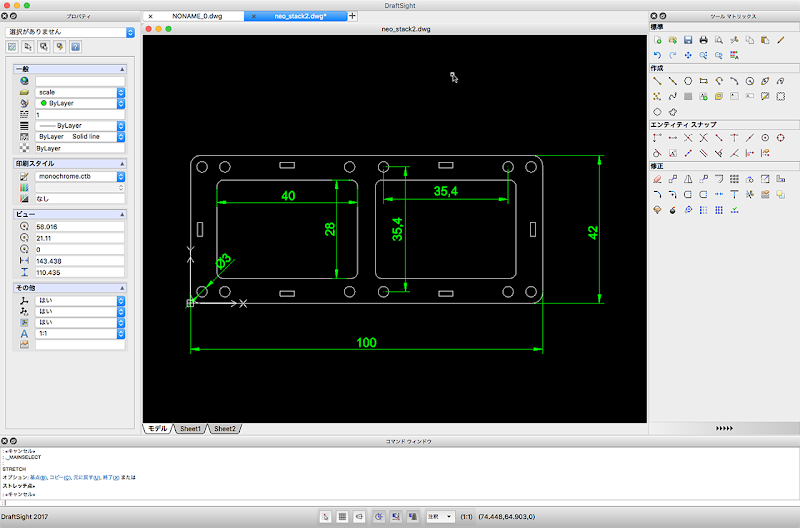
Task: Add a new document tab with the plus button
Action: (x=352, y=16)
